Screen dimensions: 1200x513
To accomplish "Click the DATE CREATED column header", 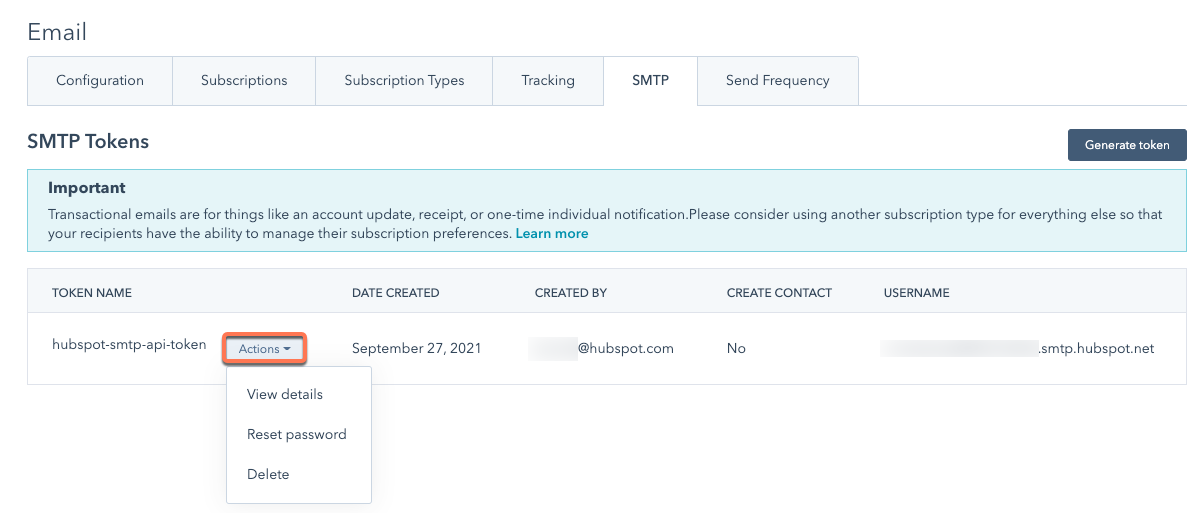I will 395,293.
